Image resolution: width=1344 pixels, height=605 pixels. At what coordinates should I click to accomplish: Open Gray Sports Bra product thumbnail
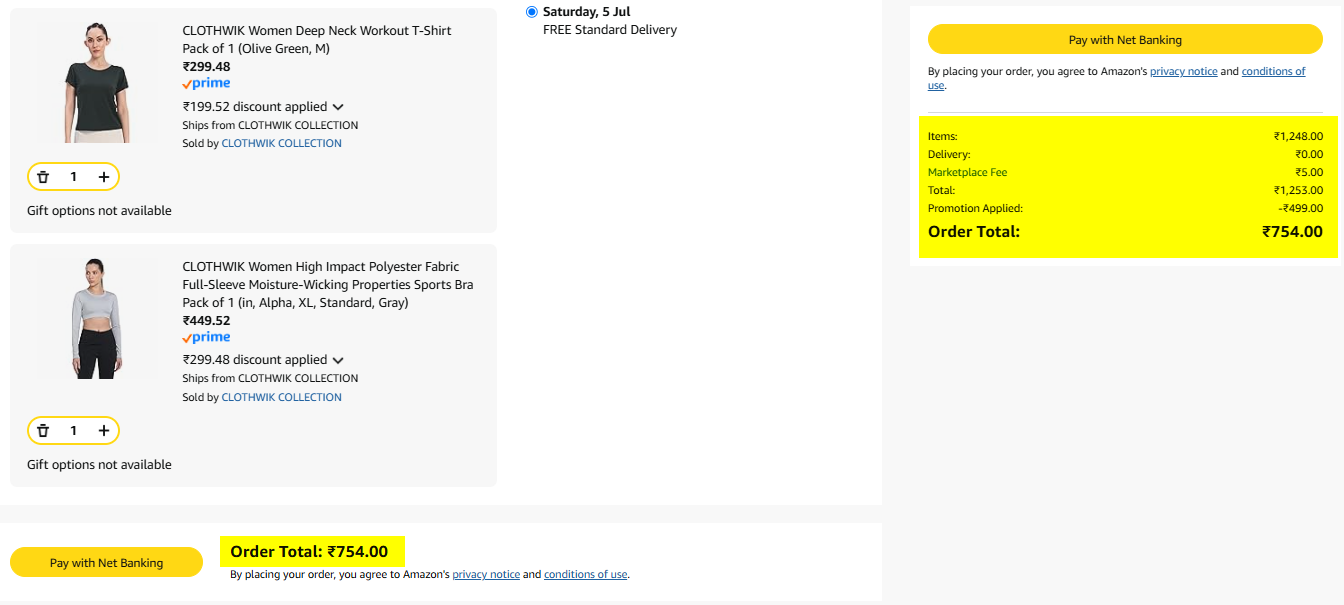pos(97,318)
